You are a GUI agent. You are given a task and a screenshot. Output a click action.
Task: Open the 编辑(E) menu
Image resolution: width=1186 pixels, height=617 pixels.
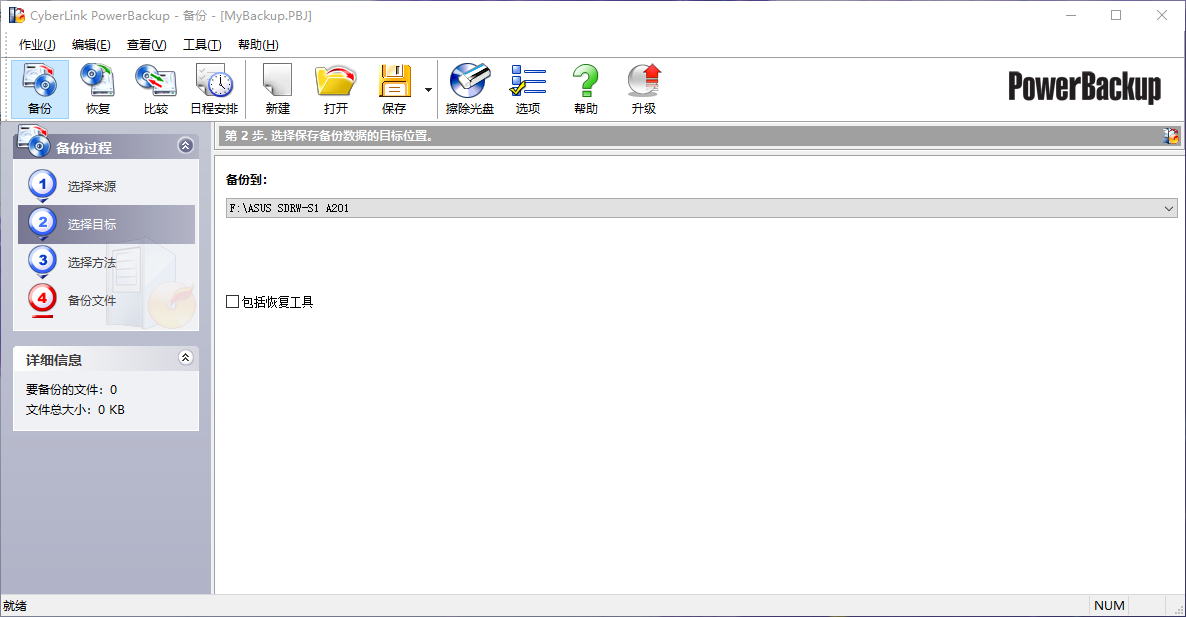[x=92, y=45]
